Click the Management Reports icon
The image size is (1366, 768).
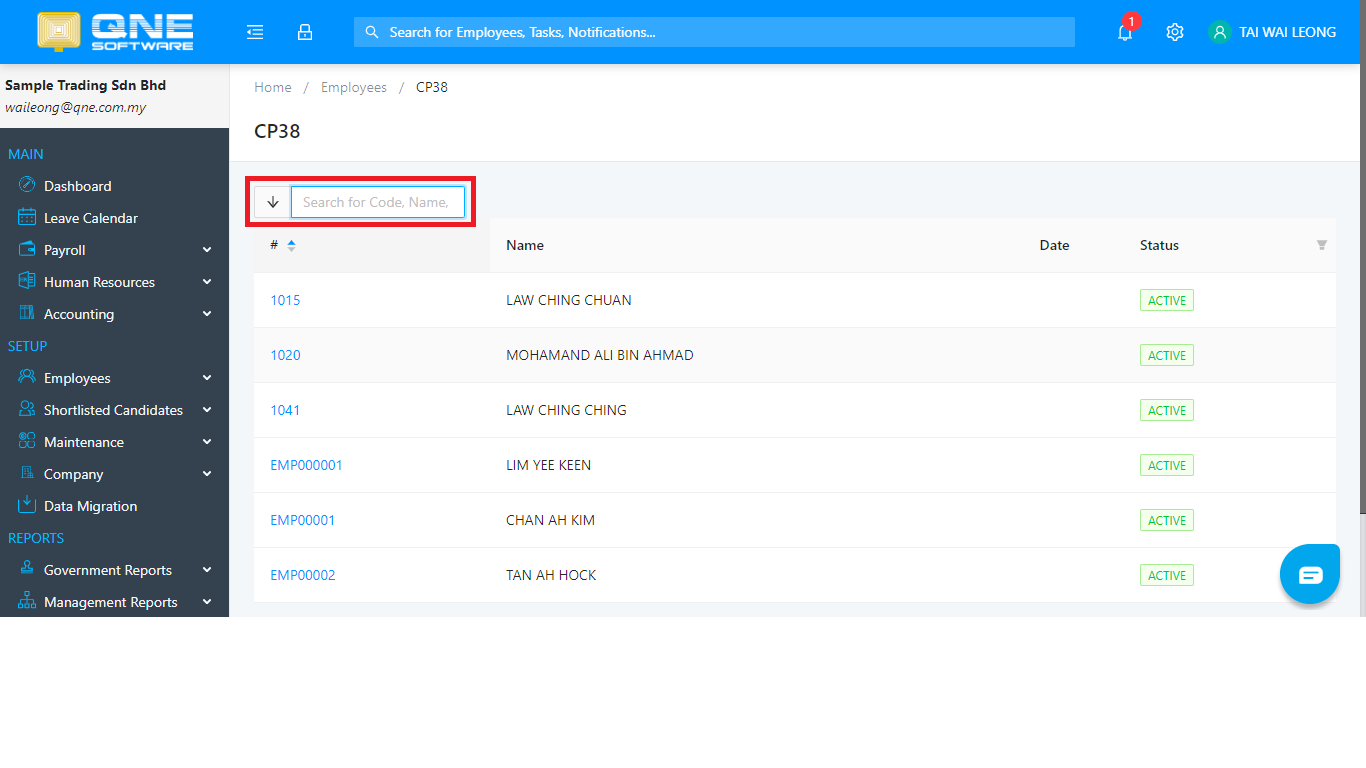click(x=27, y=601)
